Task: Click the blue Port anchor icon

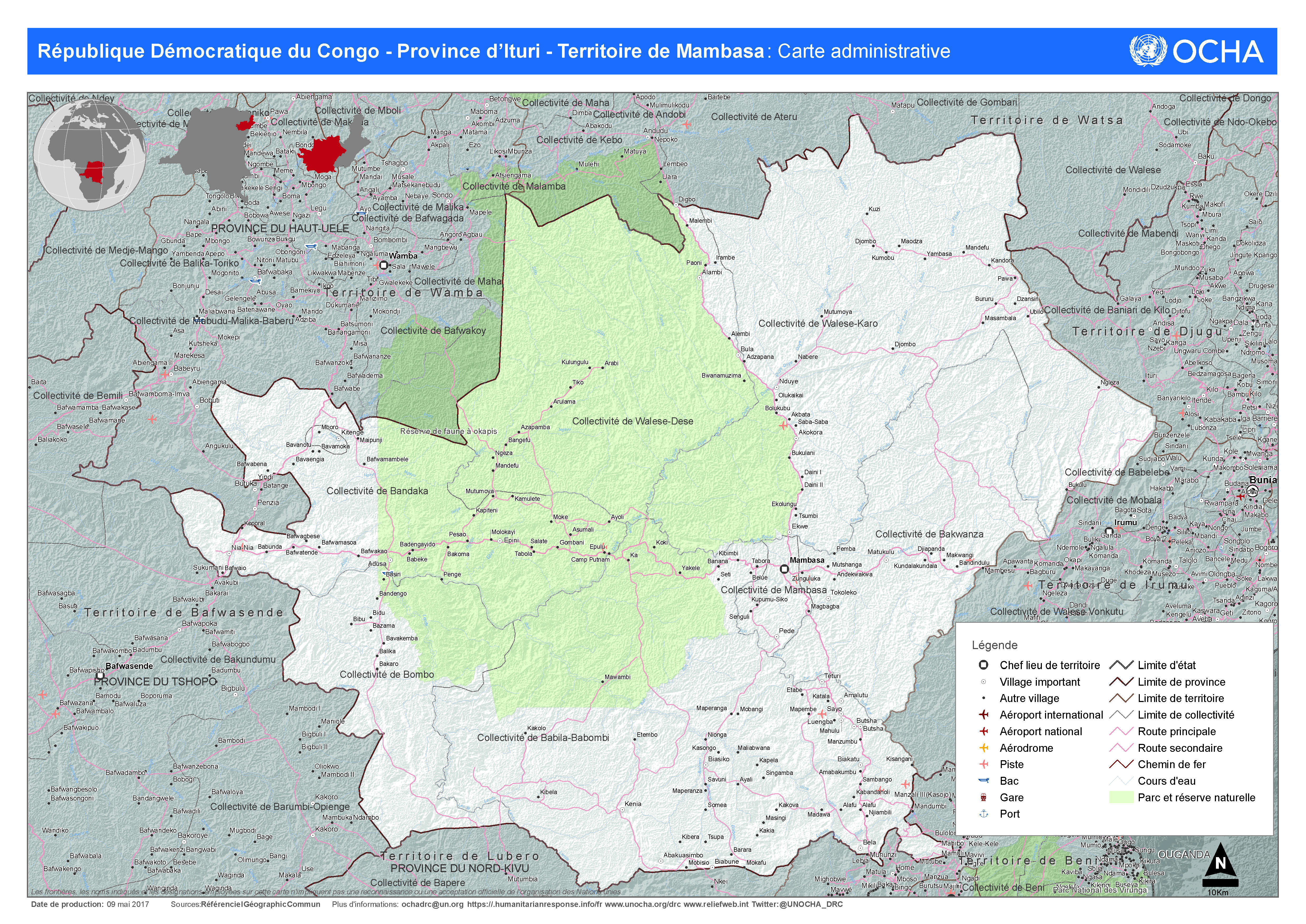Action: click(x=983, y=814)
